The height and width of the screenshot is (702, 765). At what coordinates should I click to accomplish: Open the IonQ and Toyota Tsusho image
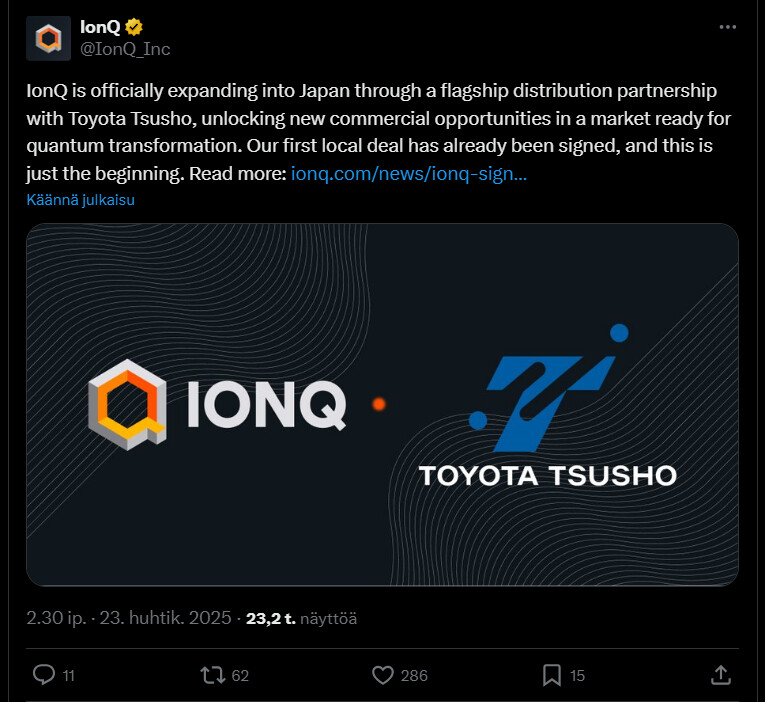point(382,404)
